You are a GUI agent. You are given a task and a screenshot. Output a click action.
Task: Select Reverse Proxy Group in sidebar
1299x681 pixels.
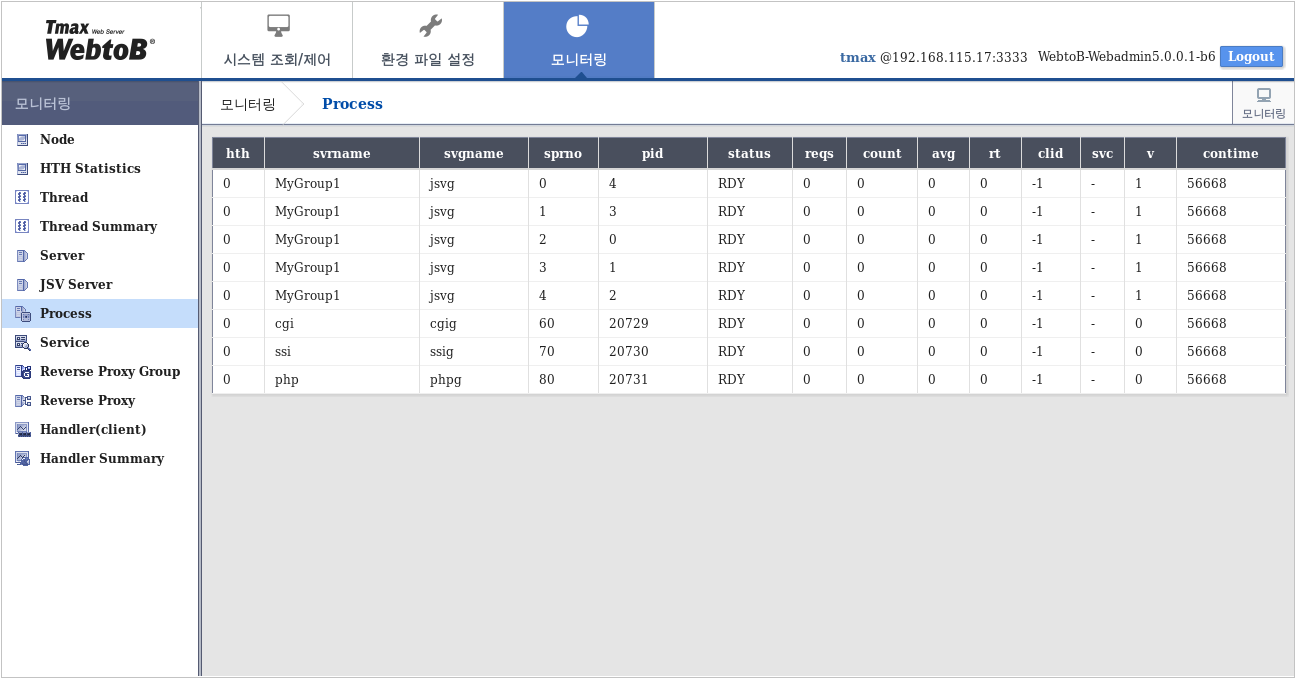click(x=109, y=371)
